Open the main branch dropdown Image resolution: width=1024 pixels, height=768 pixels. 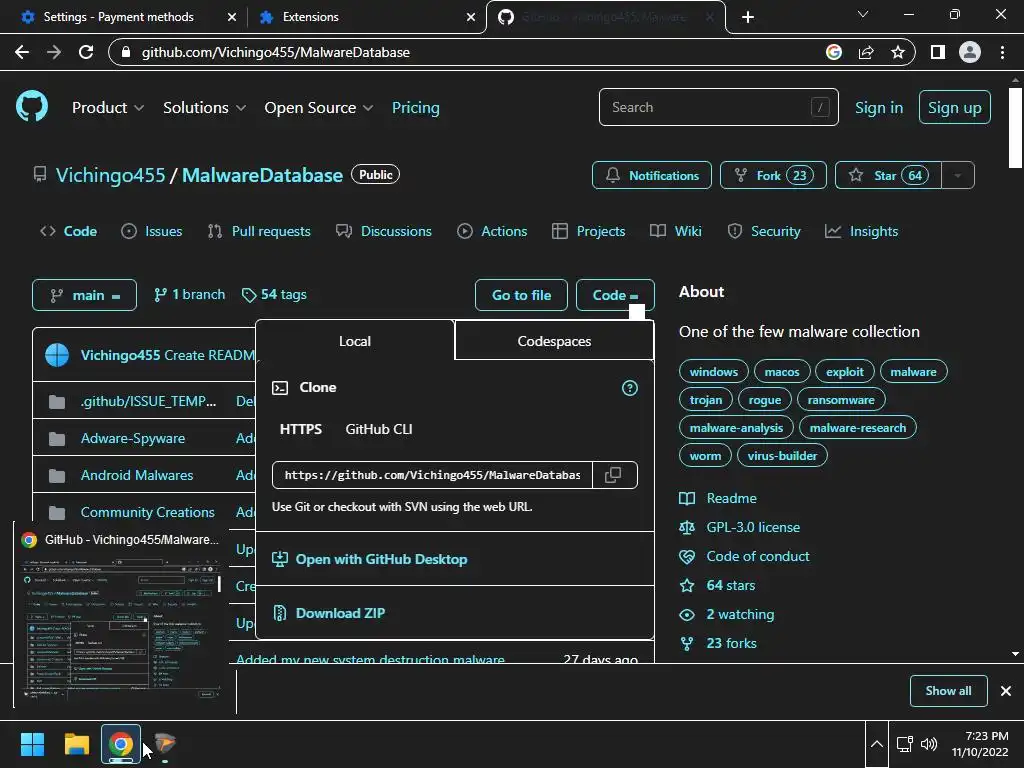tap(84, 295)
